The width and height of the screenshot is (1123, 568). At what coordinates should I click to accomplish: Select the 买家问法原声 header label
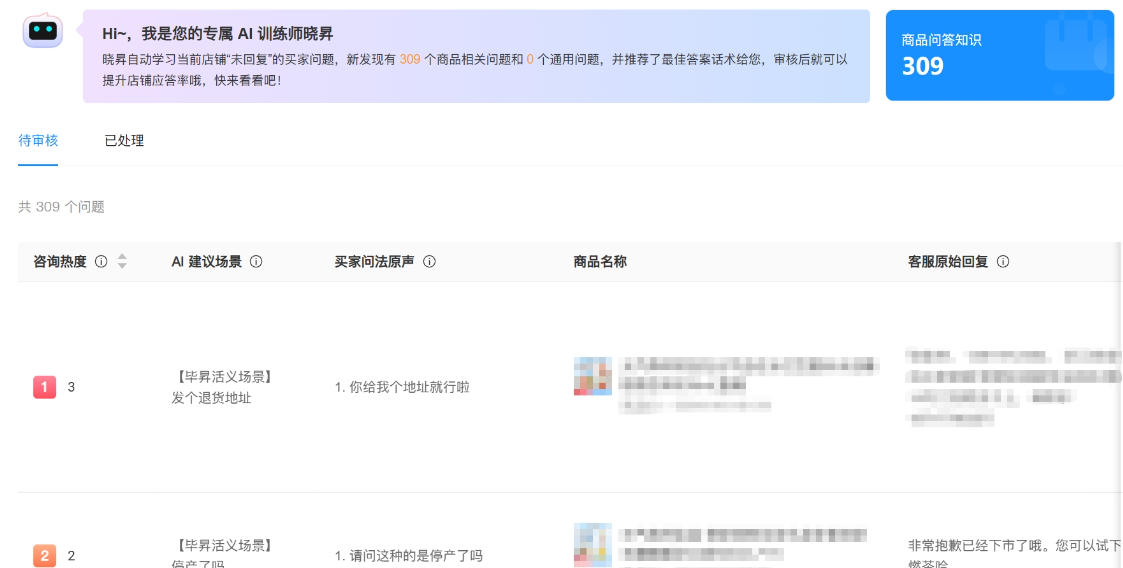pos(375,261)
